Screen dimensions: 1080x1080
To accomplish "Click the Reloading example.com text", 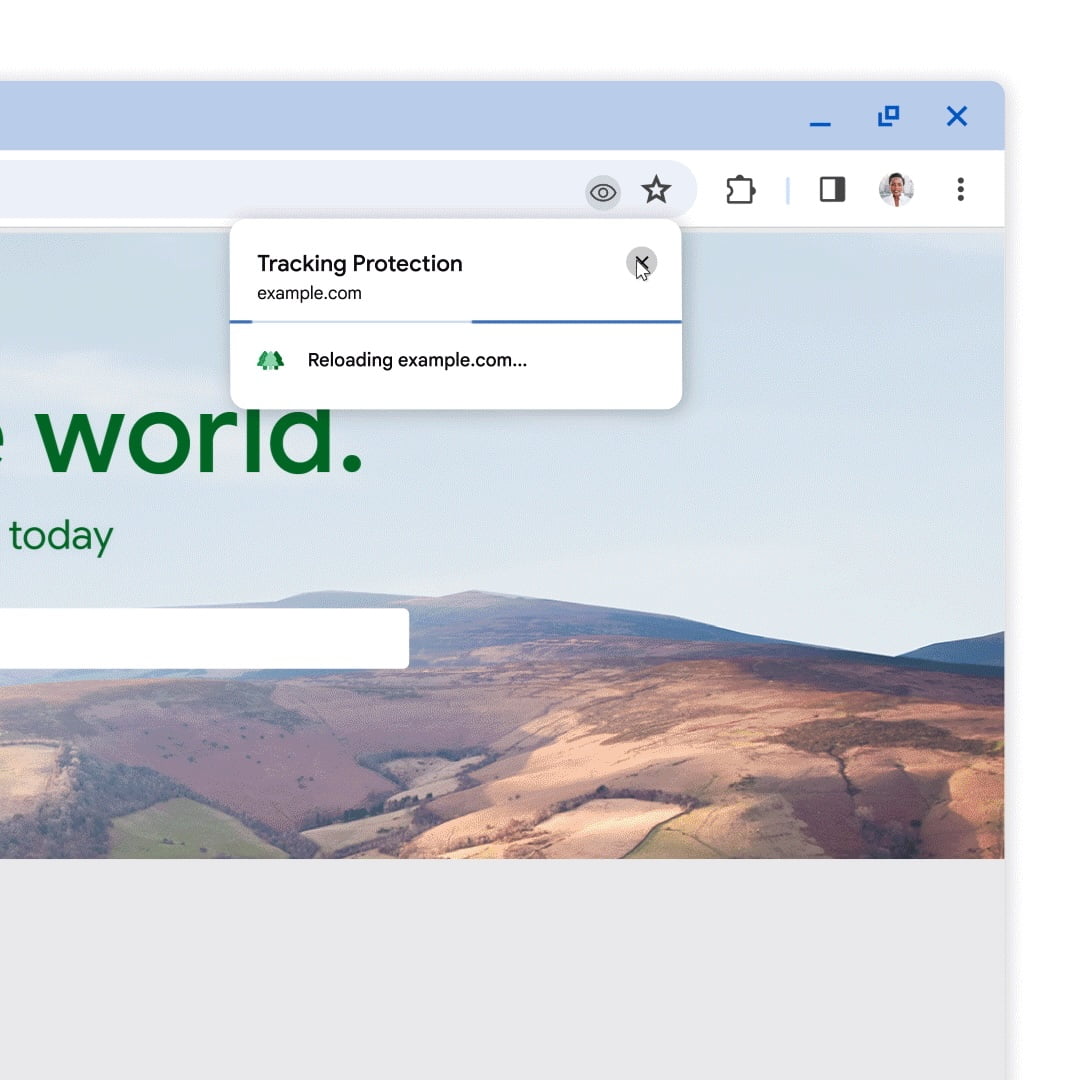I will (x=418, y=360).
